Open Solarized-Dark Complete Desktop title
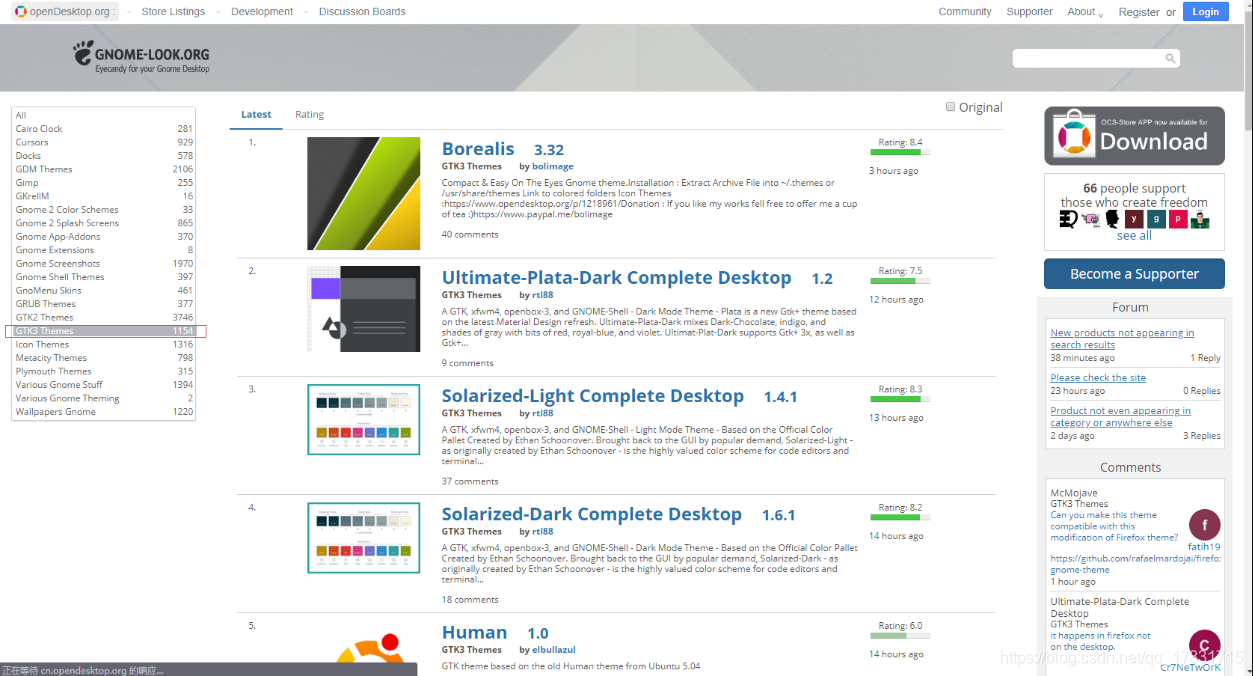 (592, 514)
